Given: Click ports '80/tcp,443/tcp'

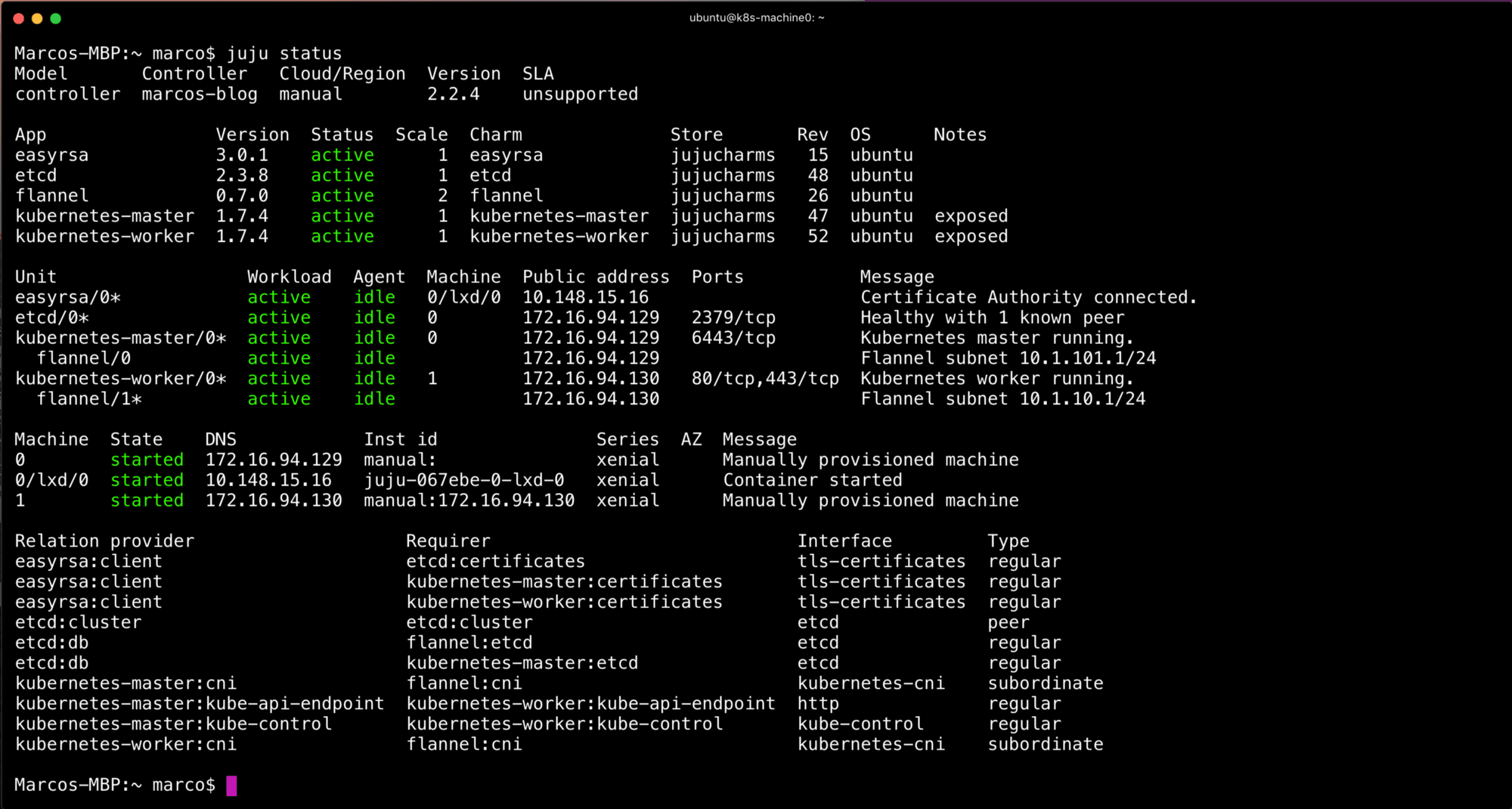Looking at the screenshot, I should point(765,379).
